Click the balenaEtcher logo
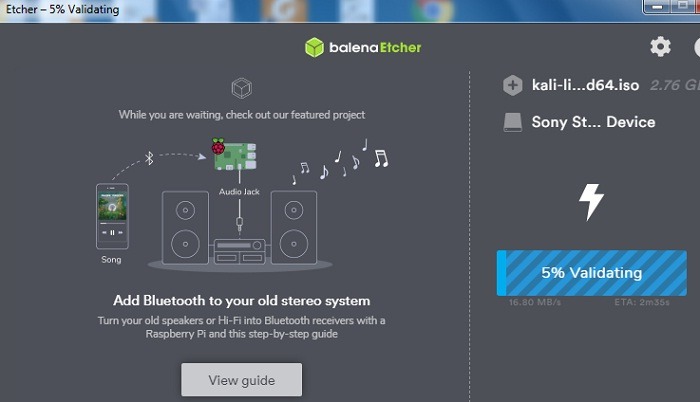The image size is (700, 402). (x=363, y=47)
